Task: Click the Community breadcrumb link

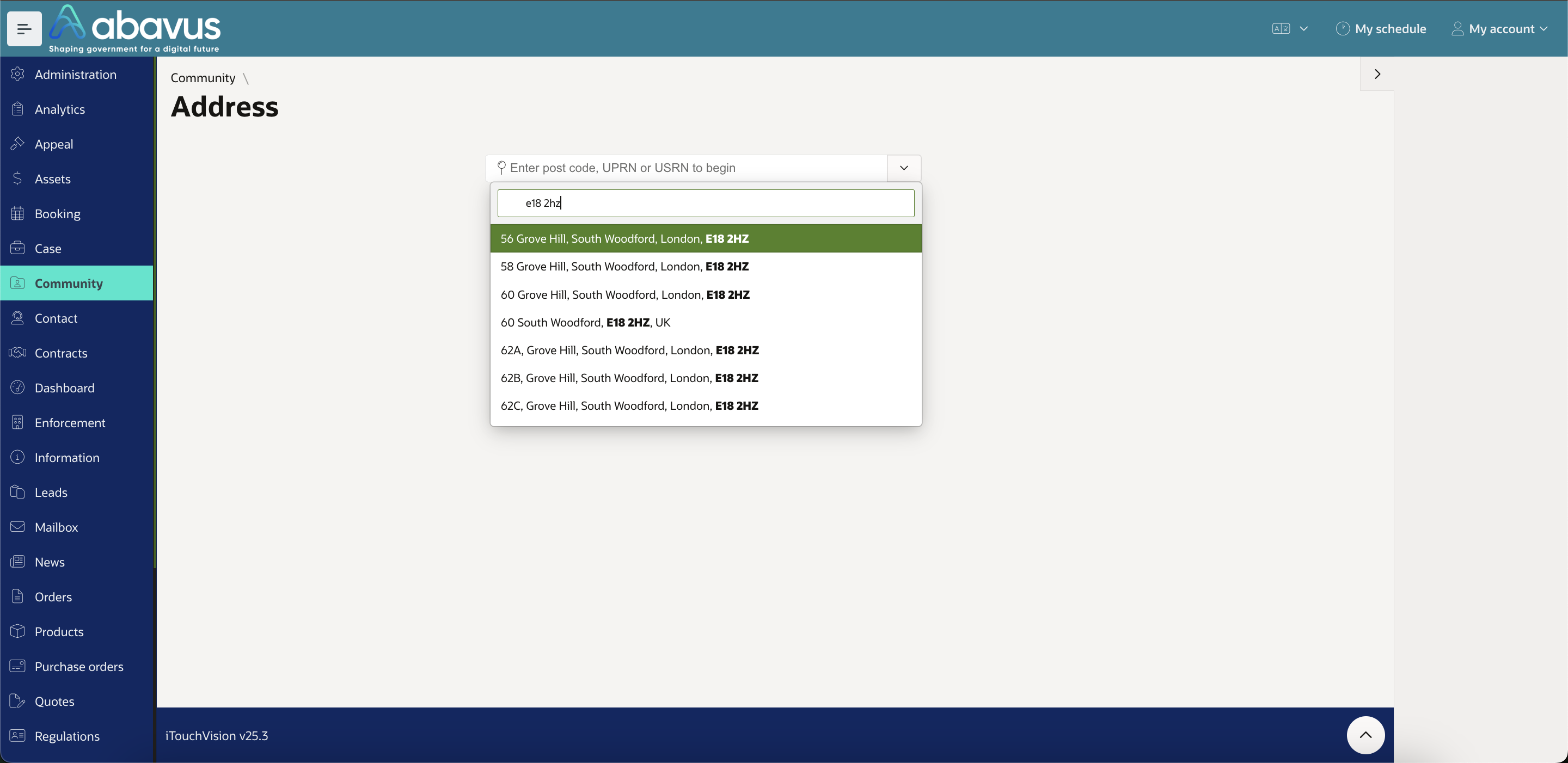Action: click(x=203, y=78)
